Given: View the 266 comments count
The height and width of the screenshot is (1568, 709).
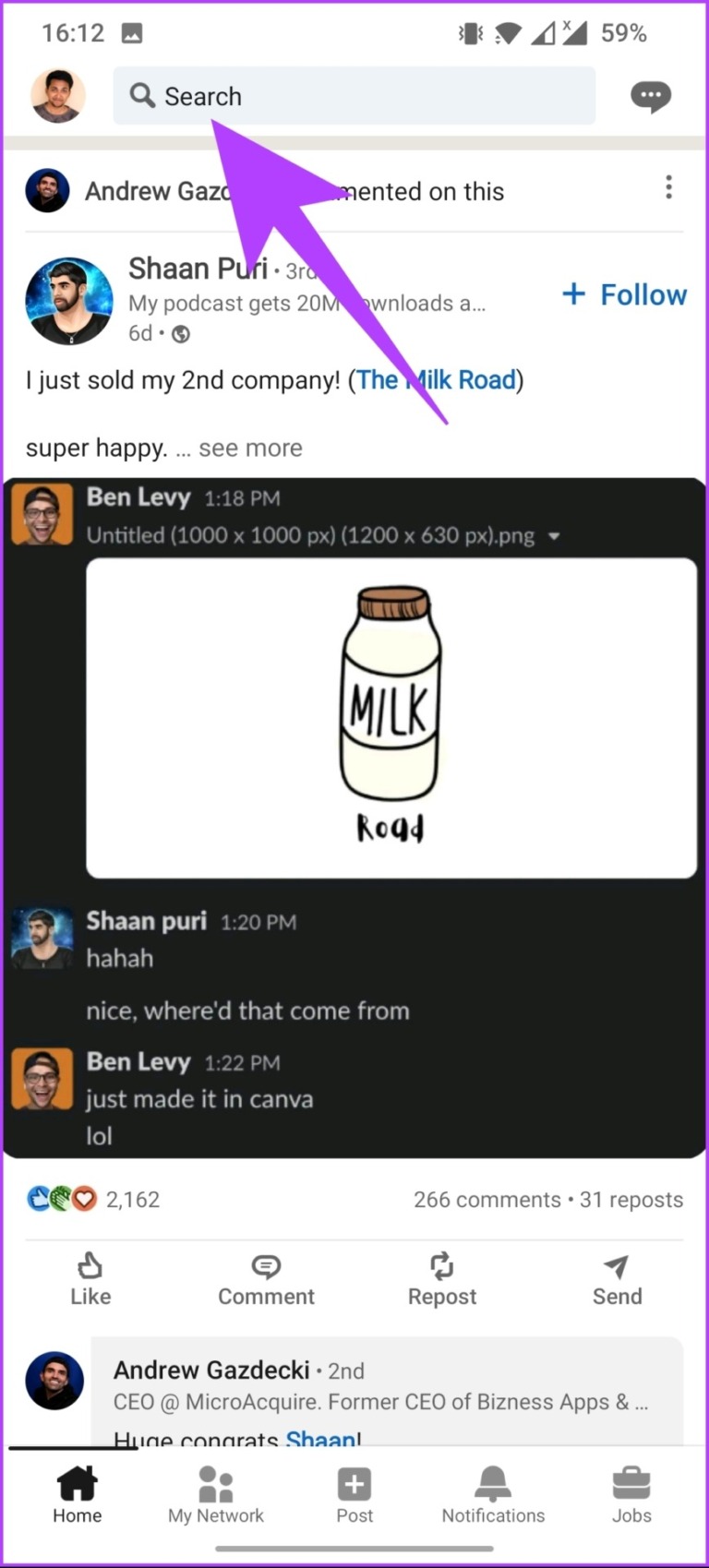Looking at the screenshot, I should tap(487, 1200).
